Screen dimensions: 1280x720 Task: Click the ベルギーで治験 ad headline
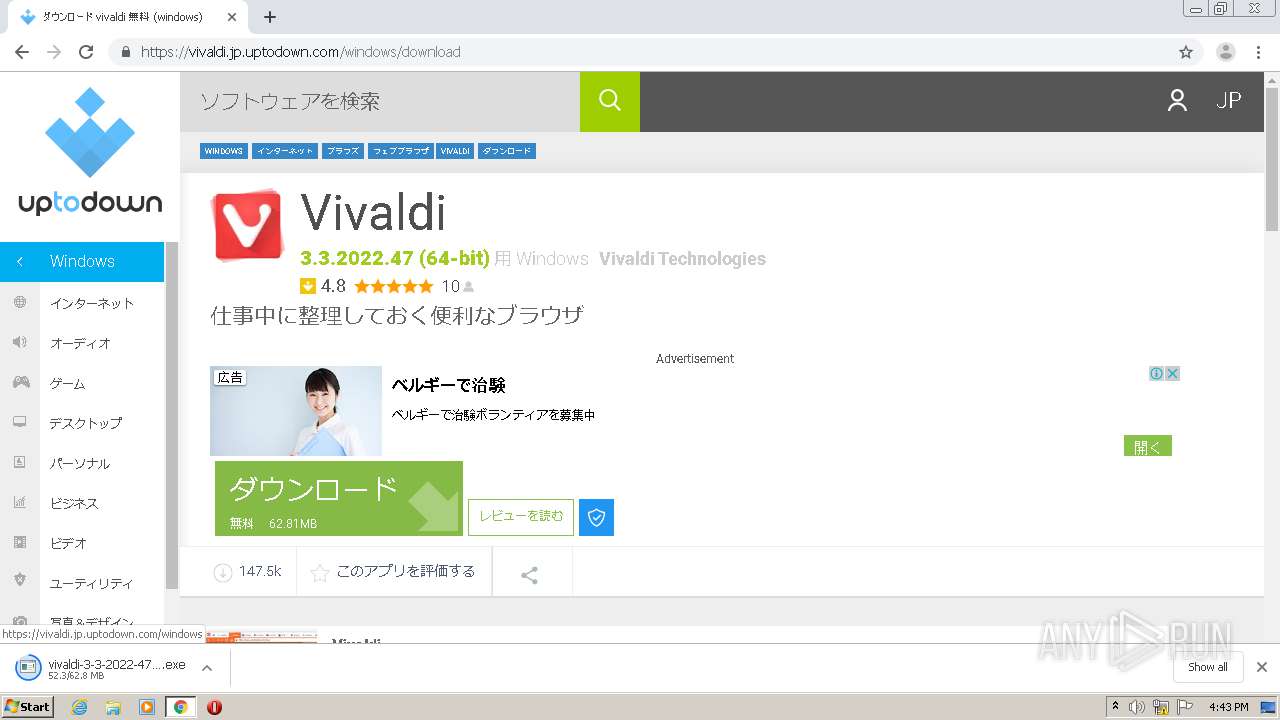click(448, 386)
